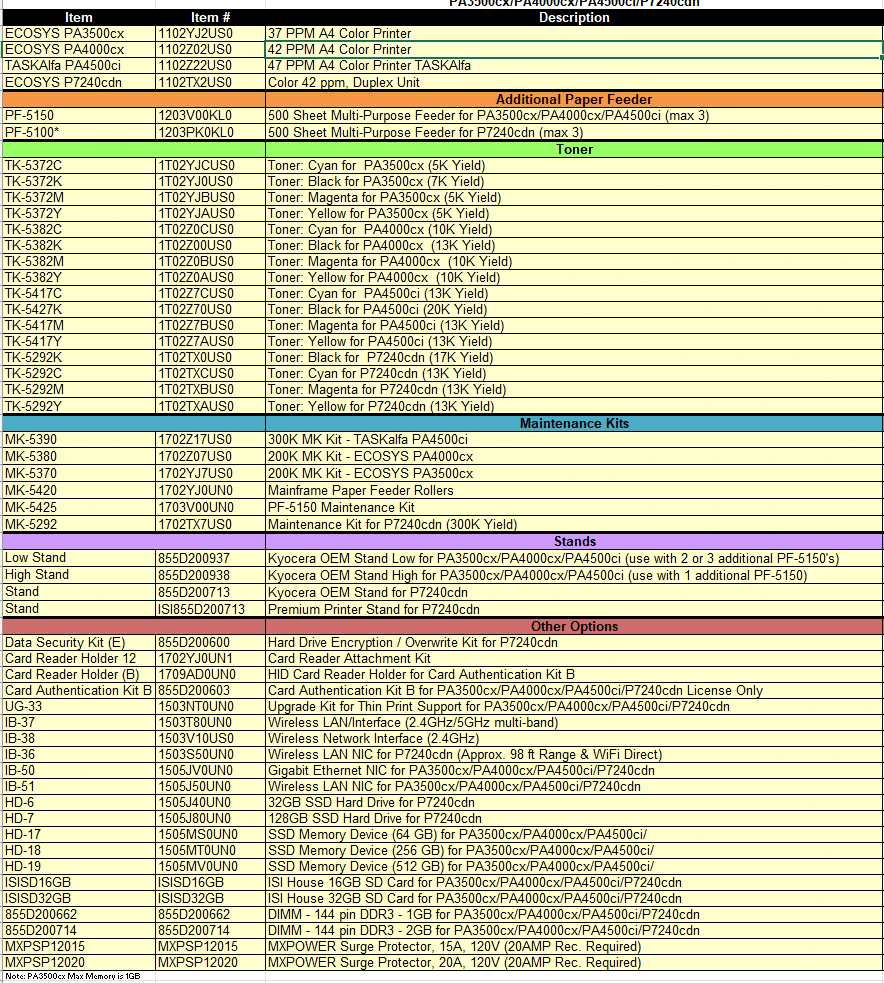Viewport: 884px width, 983px height.
Task: Click the Data Security Kit (E) cell
Action: pos(78,642)
